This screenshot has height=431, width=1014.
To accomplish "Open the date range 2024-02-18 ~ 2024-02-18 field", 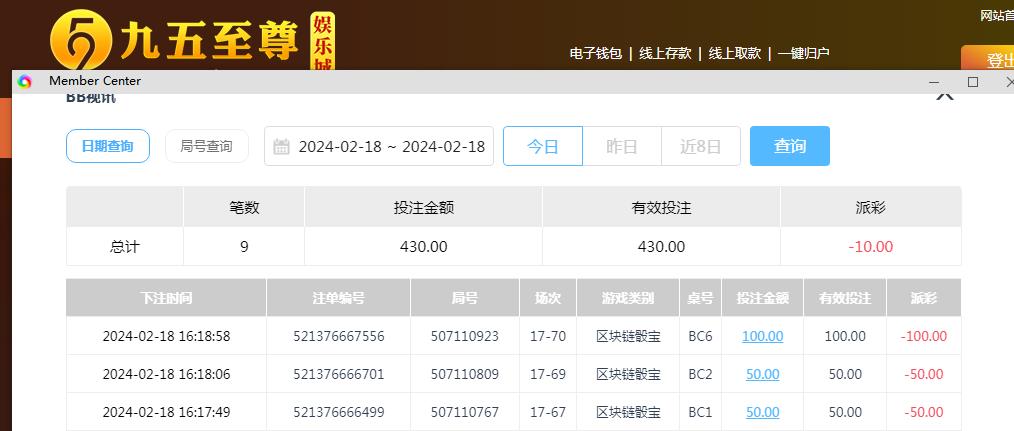I will (x=379, y=146).
